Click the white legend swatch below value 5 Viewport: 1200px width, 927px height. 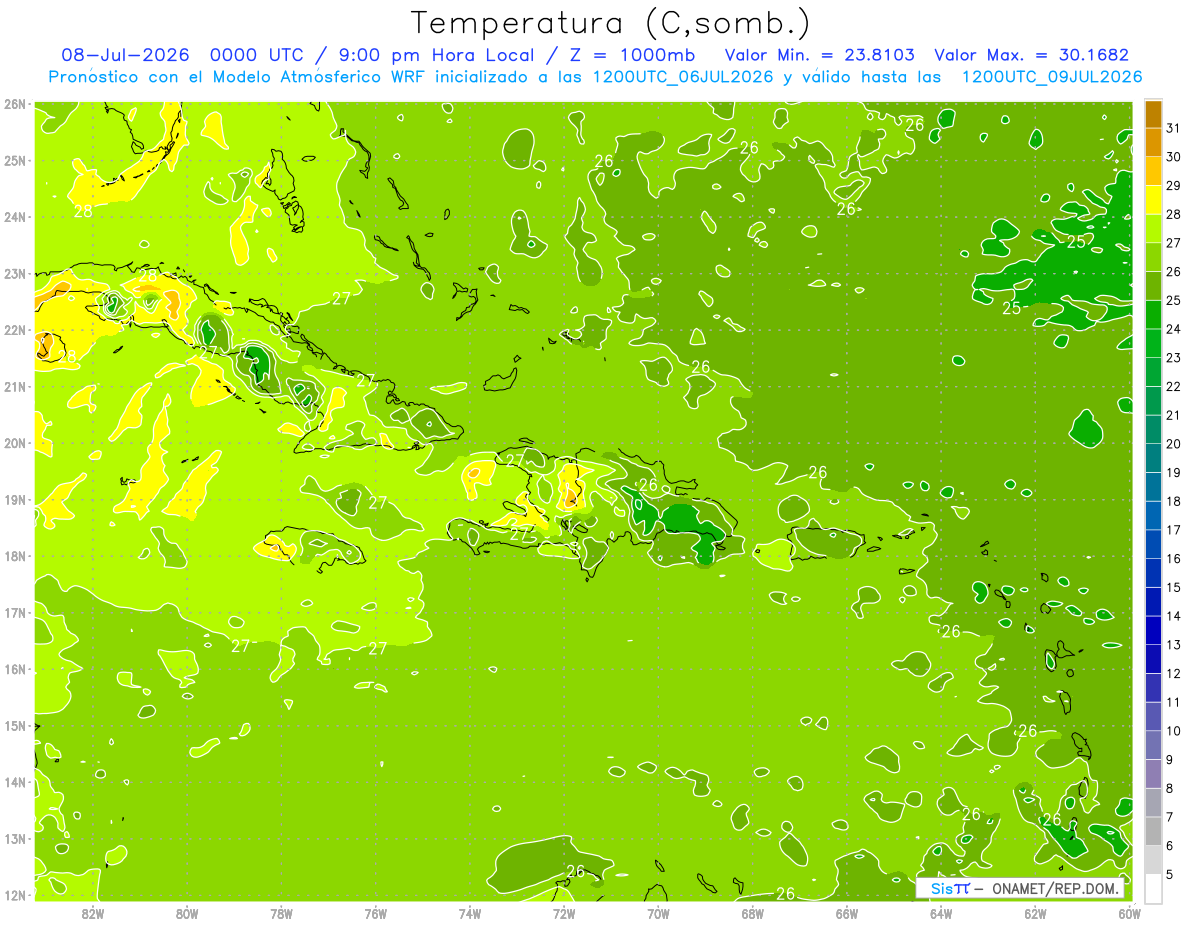click(x=1153, y=888)
